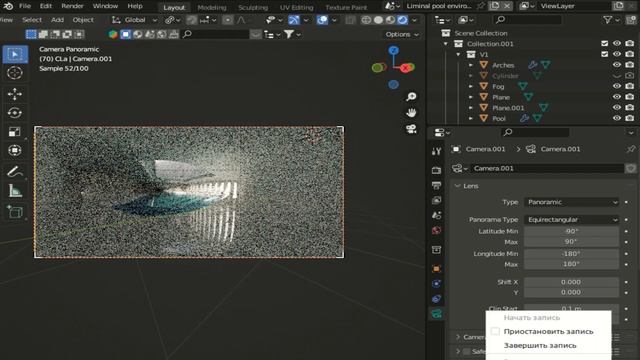Disable Plane.001 in renders camera icon
640x360 pixels.
coord(630,108)
